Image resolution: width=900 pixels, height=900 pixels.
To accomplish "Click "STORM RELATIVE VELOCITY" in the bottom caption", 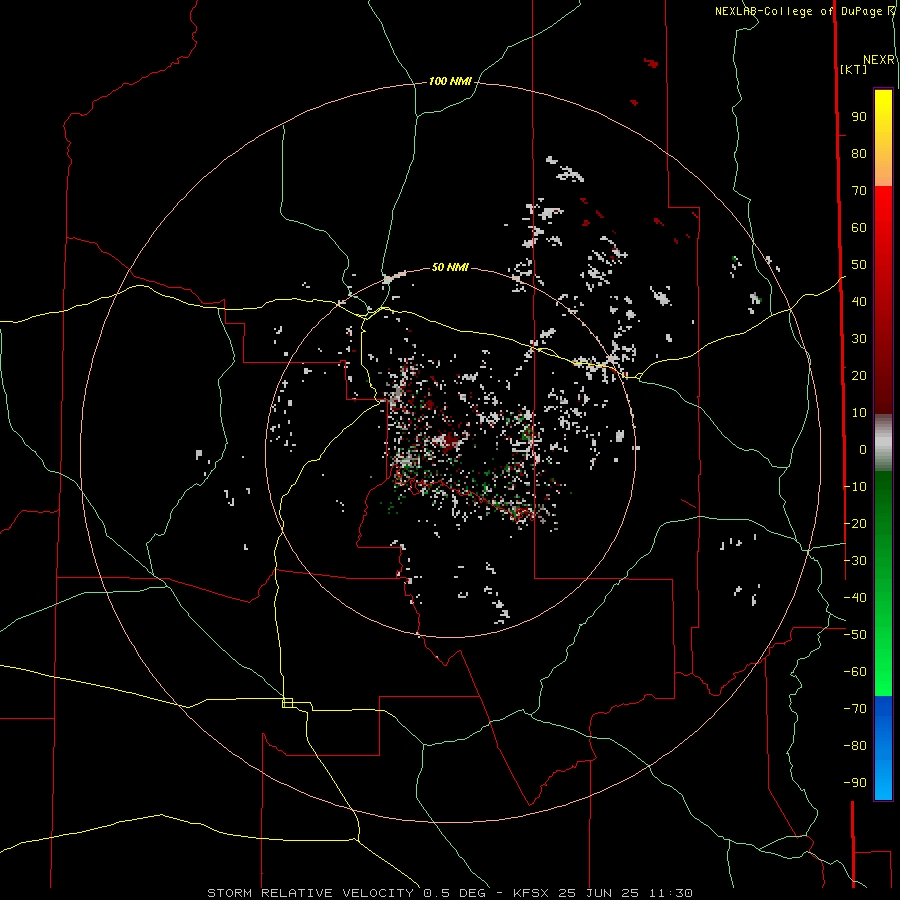I will coord(311,893).
